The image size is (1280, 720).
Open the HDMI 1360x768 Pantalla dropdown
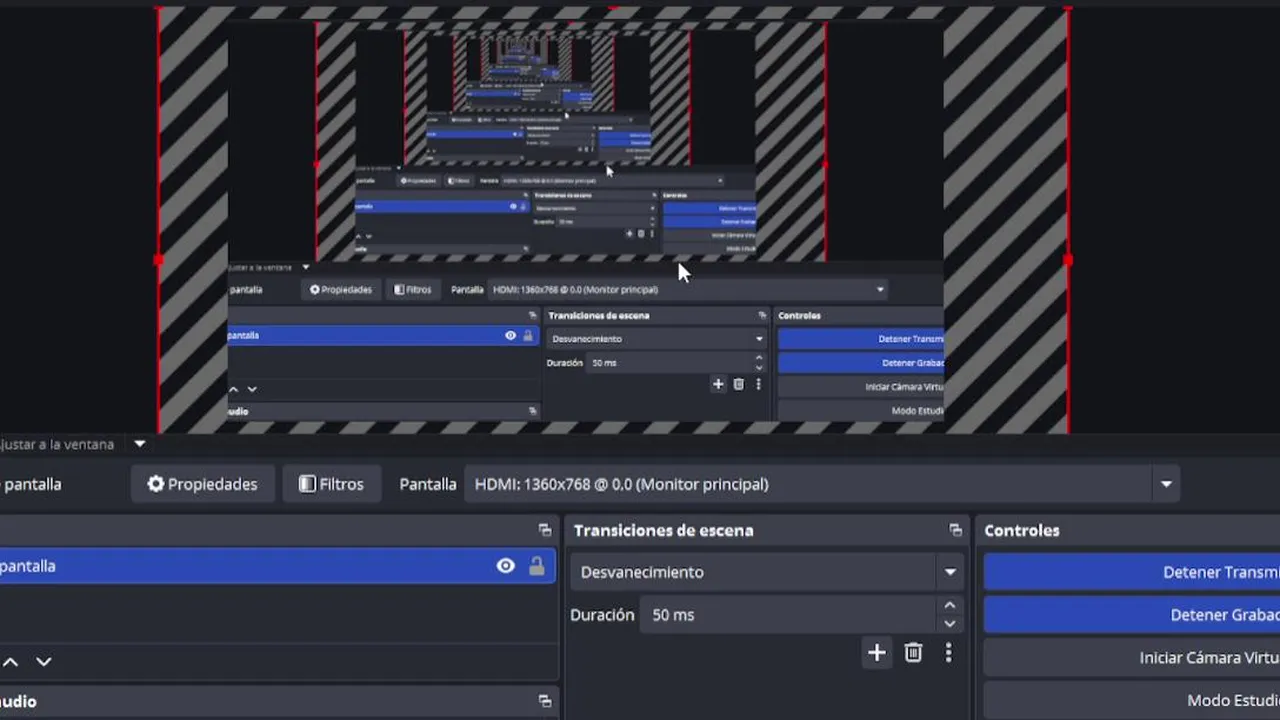(x=821, y=484)
